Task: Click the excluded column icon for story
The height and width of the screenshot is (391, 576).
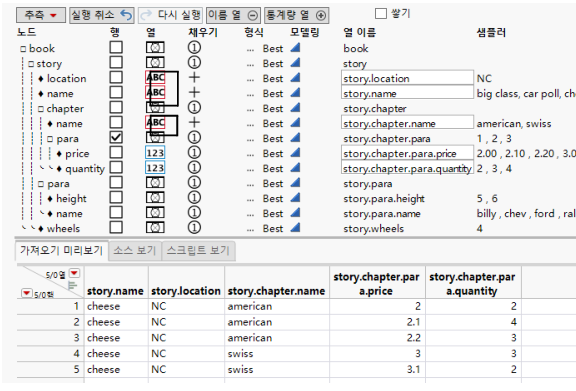Action: point(155,62)
